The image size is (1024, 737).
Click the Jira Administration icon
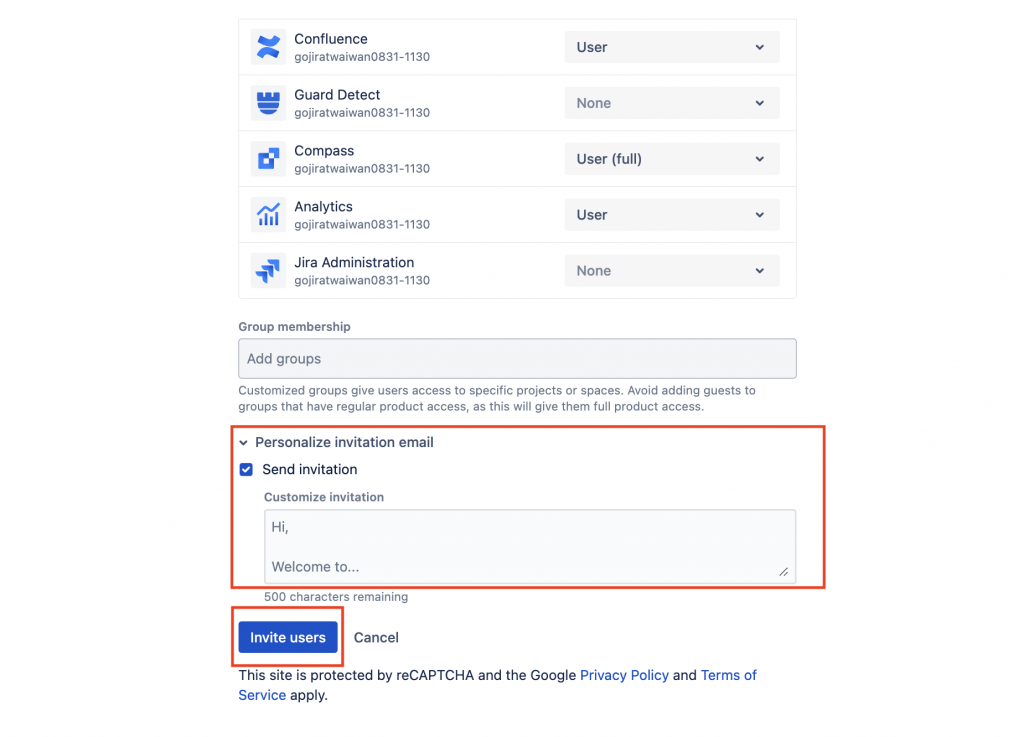point(268,271)
